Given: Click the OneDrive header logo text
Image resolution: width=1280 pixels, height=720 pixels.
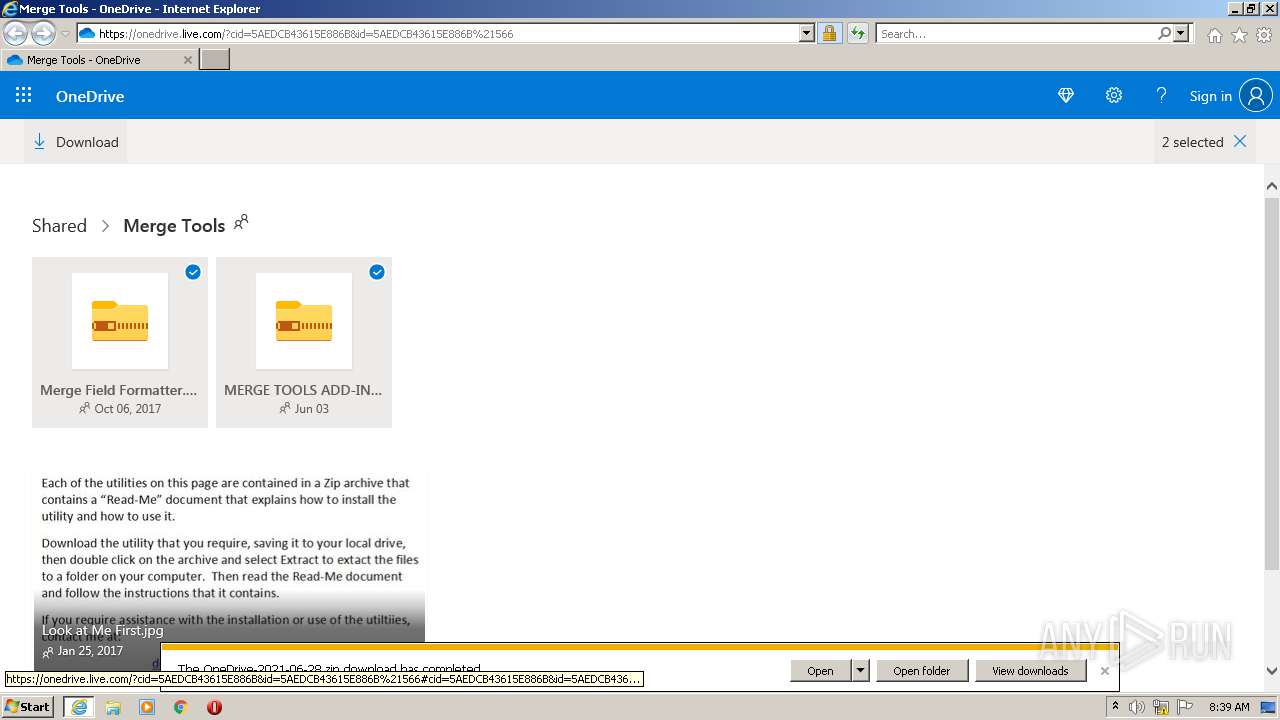Looking at the screenshot, I should click(x=90, y=96).
